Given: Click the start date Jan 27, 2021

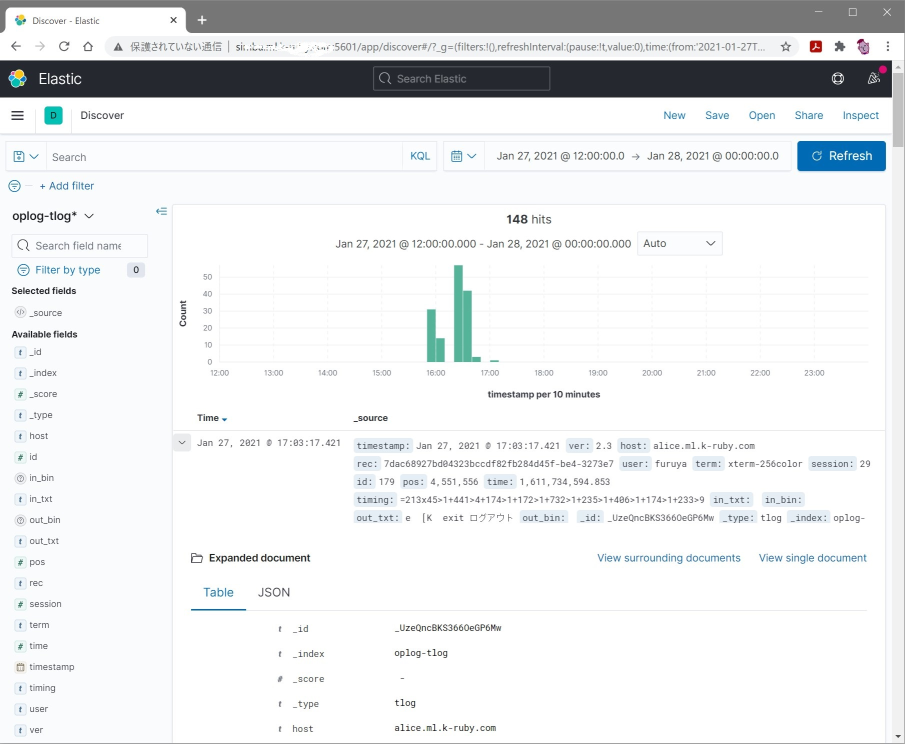Looking at the screenshot, I should click(560, 156).
